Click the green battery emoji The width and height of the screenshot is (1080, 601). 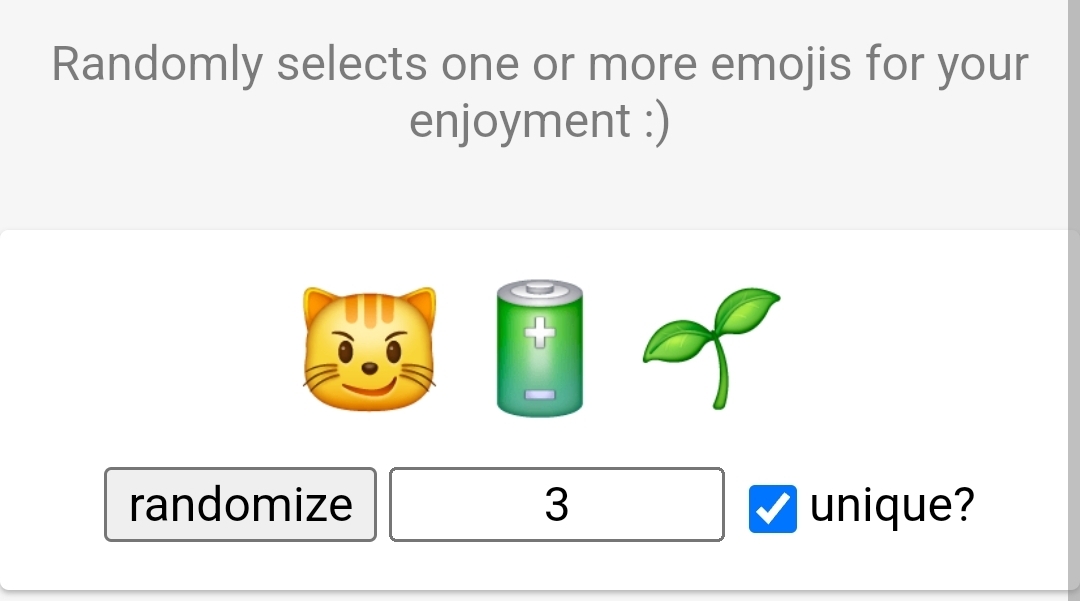(540, 348)
